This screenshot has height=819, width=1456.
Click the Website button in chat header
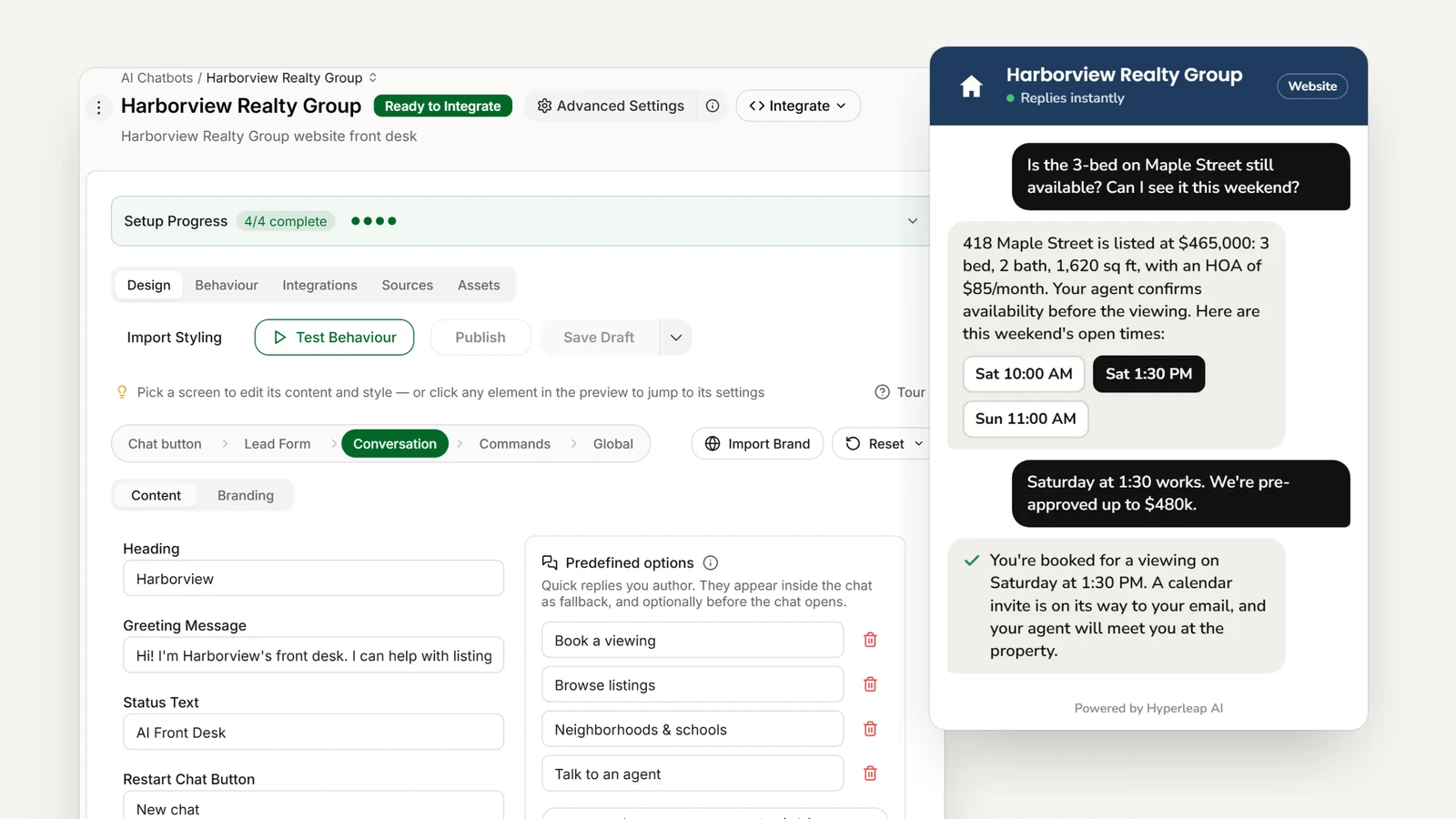[1312, 86]
